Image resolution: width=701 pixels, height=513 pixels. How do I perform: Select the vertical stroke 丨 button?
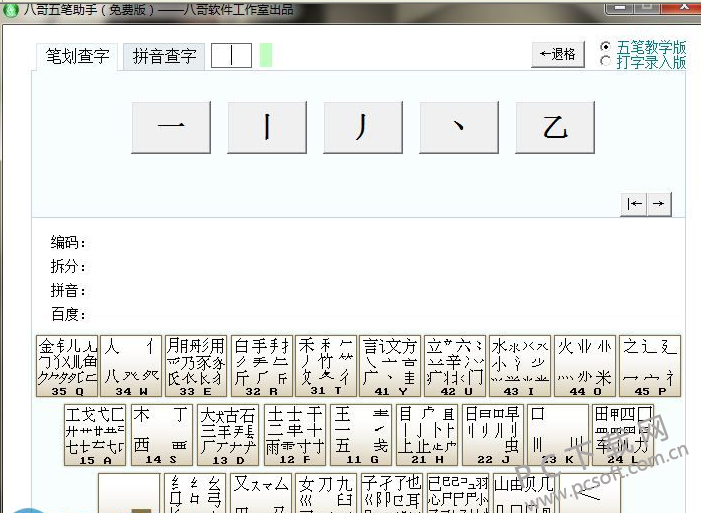click(x=267, y=127)
